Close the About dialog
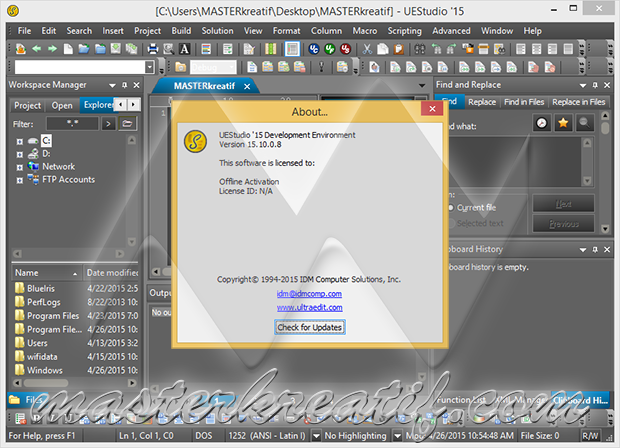Viewport: 620px width, 448px height. coord(432,108)
